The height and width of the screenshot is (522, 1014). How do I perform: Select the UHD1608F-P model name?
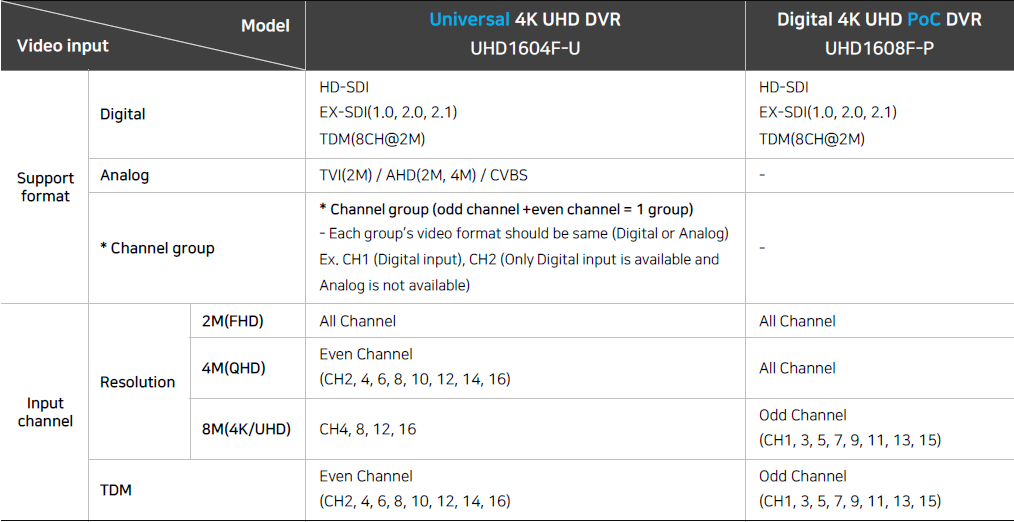tap(879, 49)
